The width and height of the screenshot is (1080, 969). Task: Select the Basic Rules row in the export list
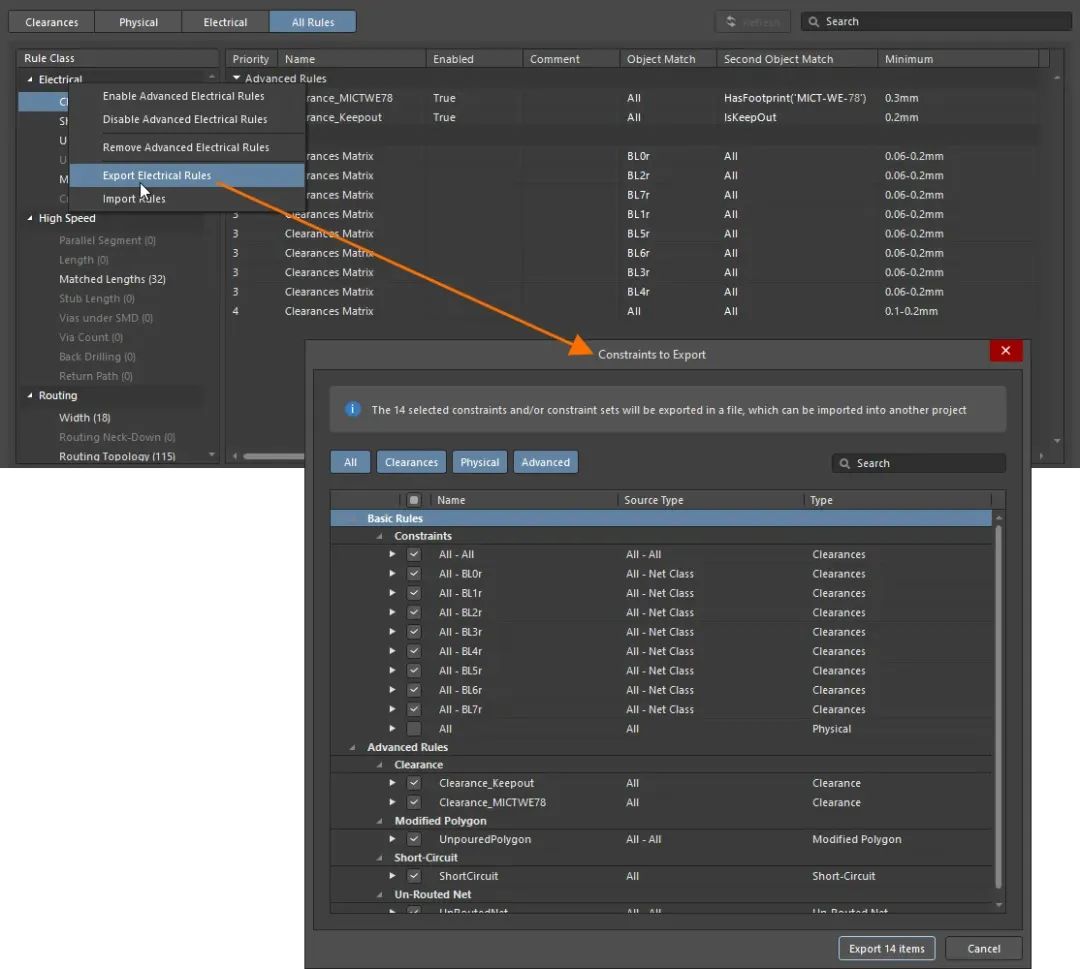pyautogui.click(x=661, y=518)
